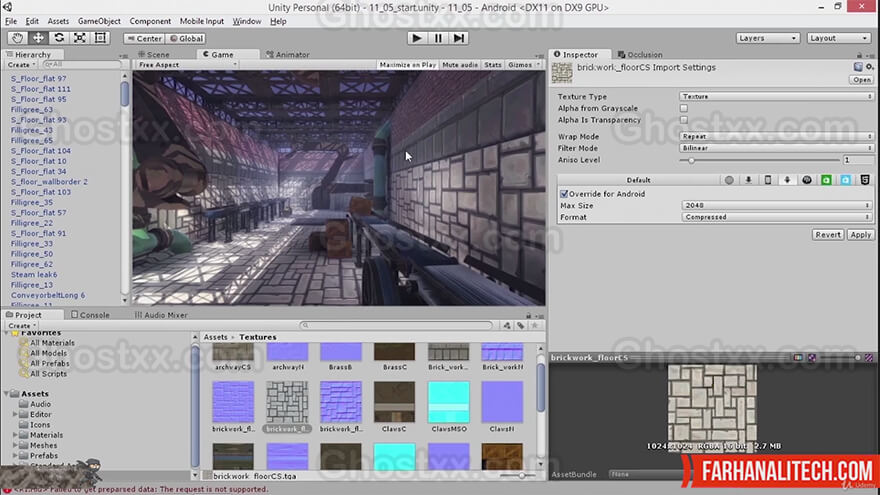
Task: Click the search by type icon
Action: pos(507,326)
